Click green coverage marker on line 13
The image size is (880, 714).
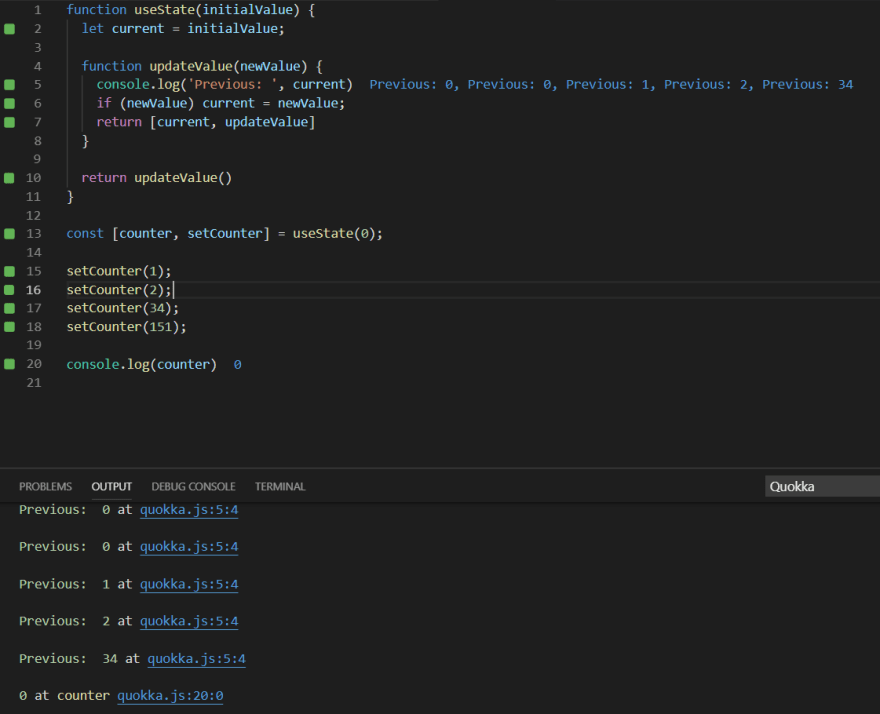pyautogui.click(x=10, y=234)
